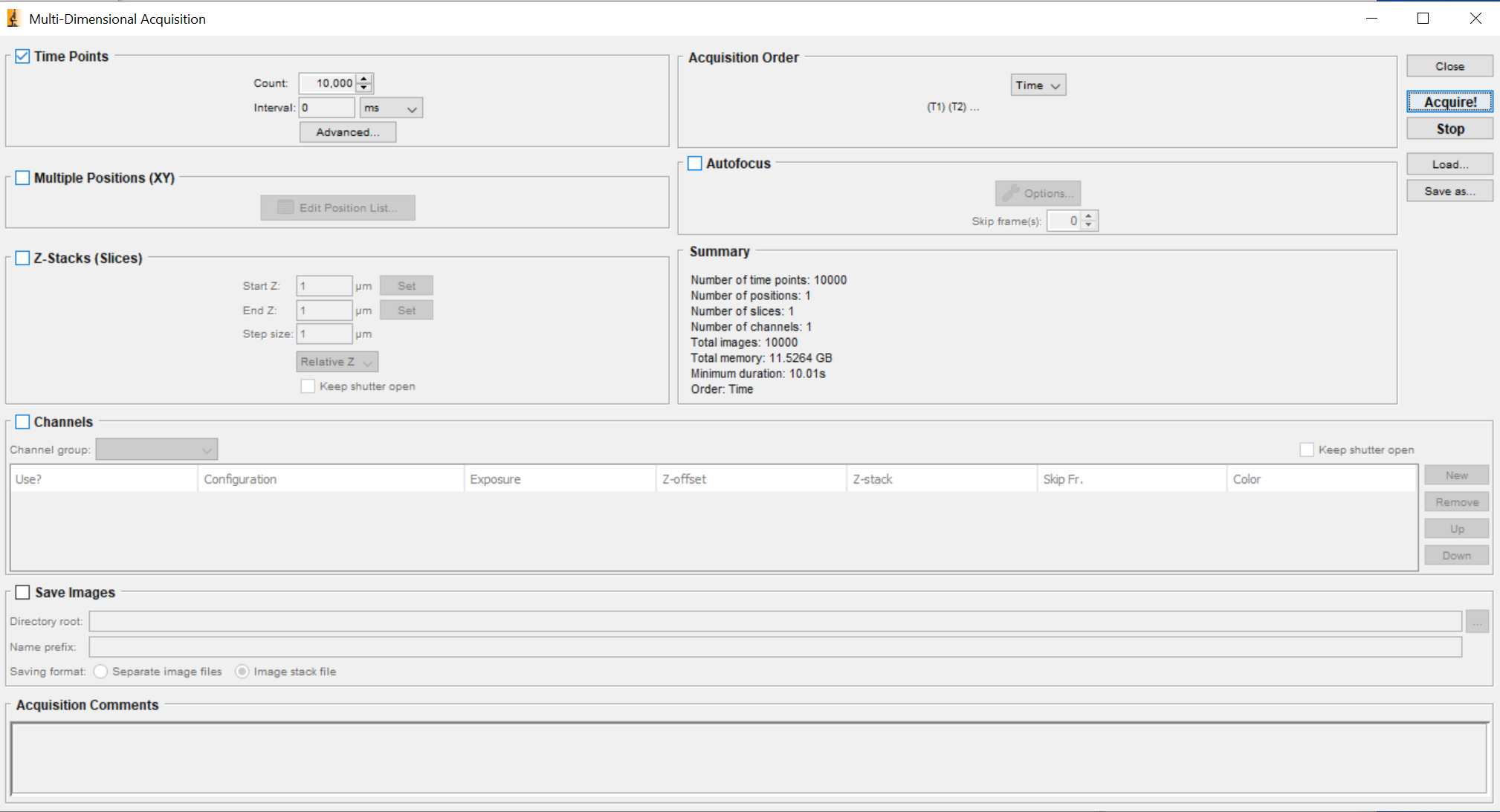Click the directory root browse (...) button

pos(1477,622)
